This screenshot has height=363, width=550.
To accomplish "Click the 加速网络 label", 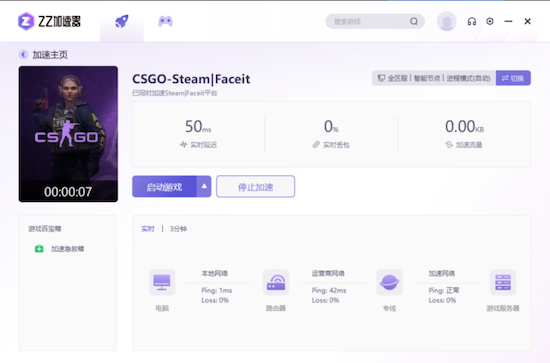I will tap(442, 273).
